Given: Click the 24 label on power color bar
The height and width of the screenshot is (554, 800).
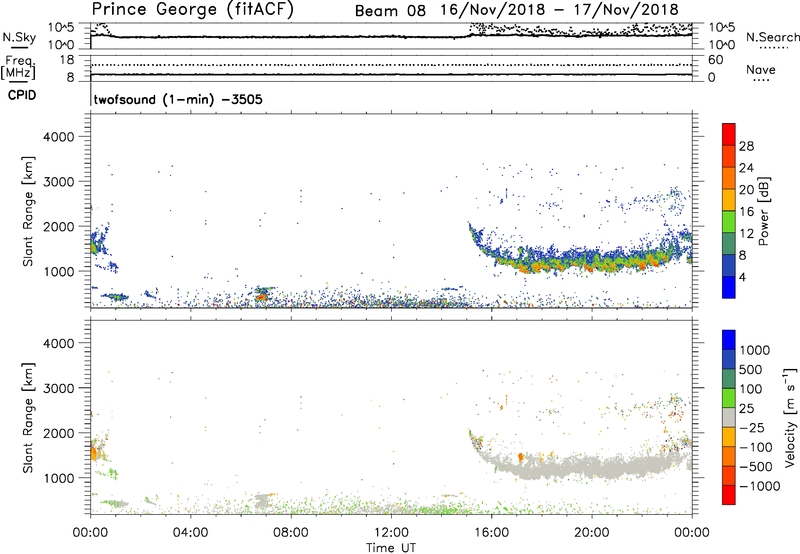Looking at the screenshot, I should click(x=746, y=168).
